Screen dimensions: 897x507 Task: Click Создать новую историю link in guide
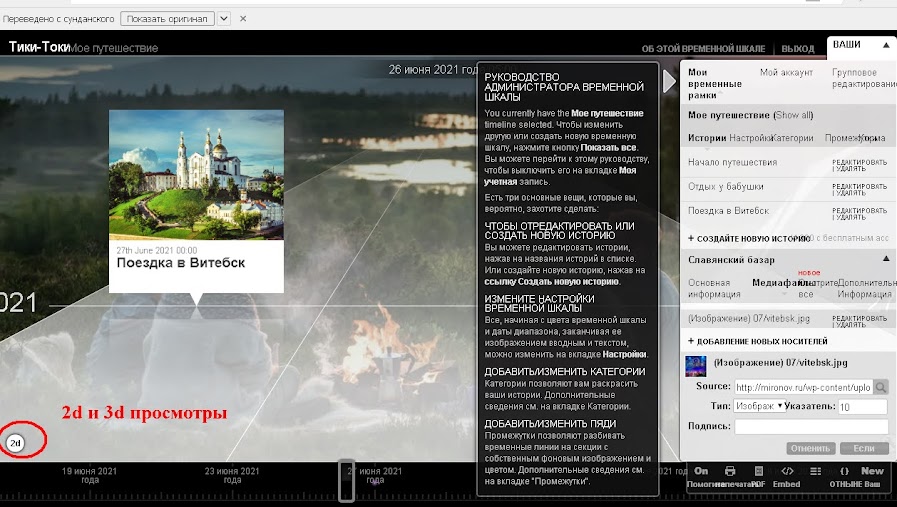click(x=552, y=282)
